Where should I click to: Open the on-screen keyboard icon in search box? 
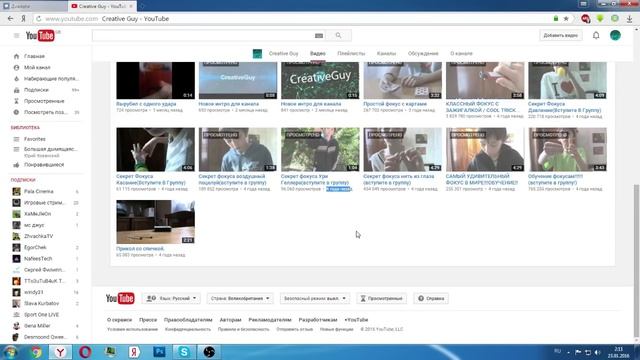[x=319, y=36]
